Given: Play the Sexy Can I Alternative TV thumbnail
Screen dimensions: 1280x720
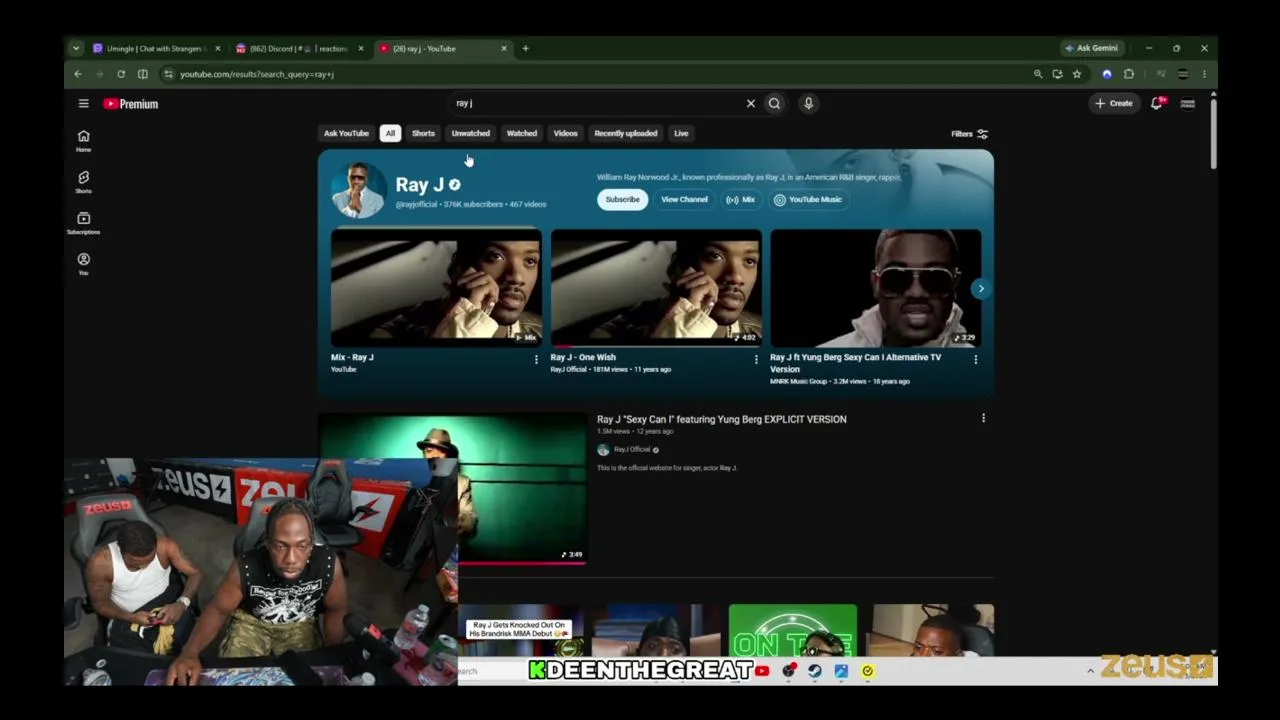Looking at the screenshot, I should [x=876, y=288].
